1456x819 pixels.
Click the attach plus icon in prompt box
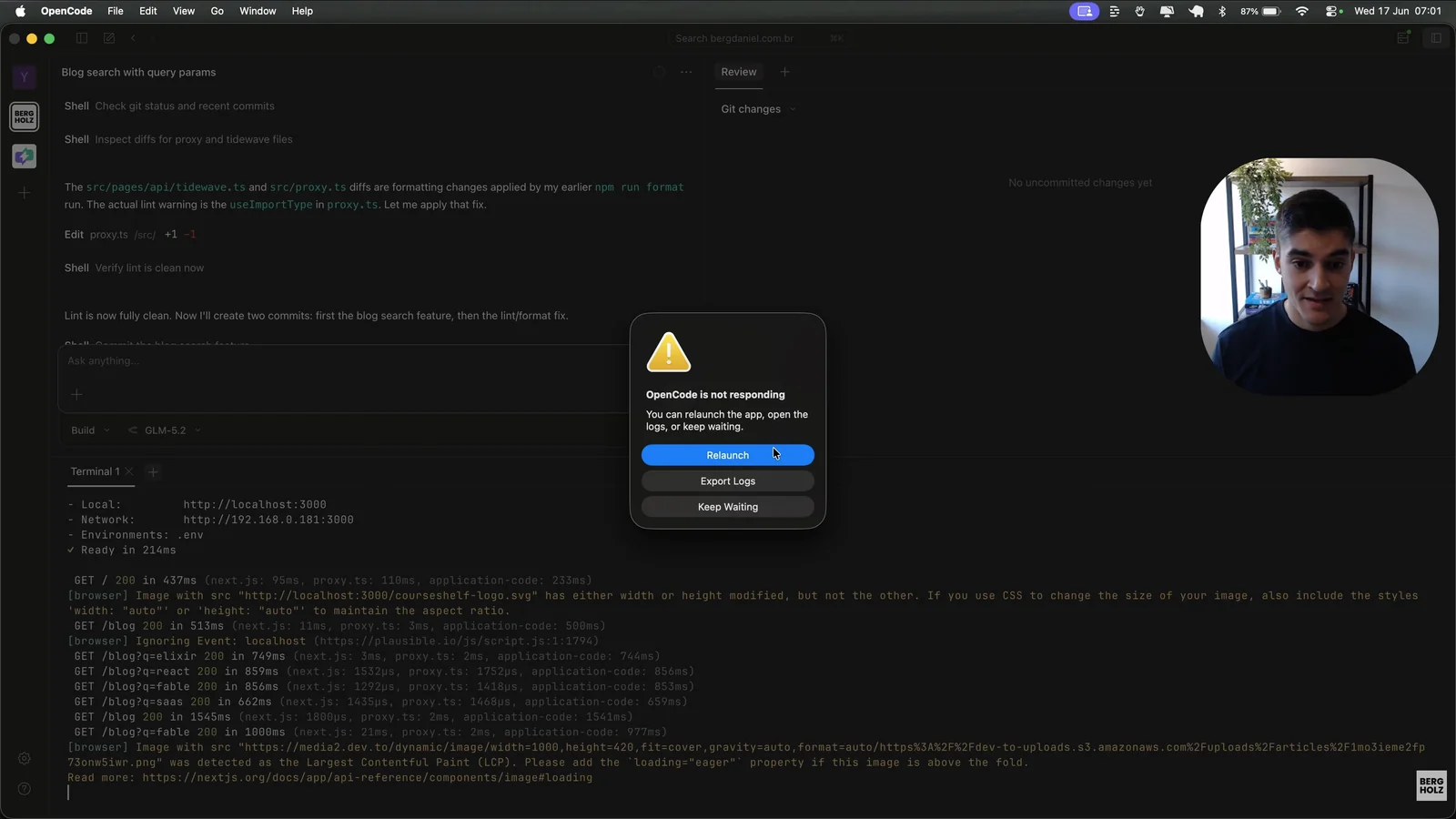click(76, 394)
